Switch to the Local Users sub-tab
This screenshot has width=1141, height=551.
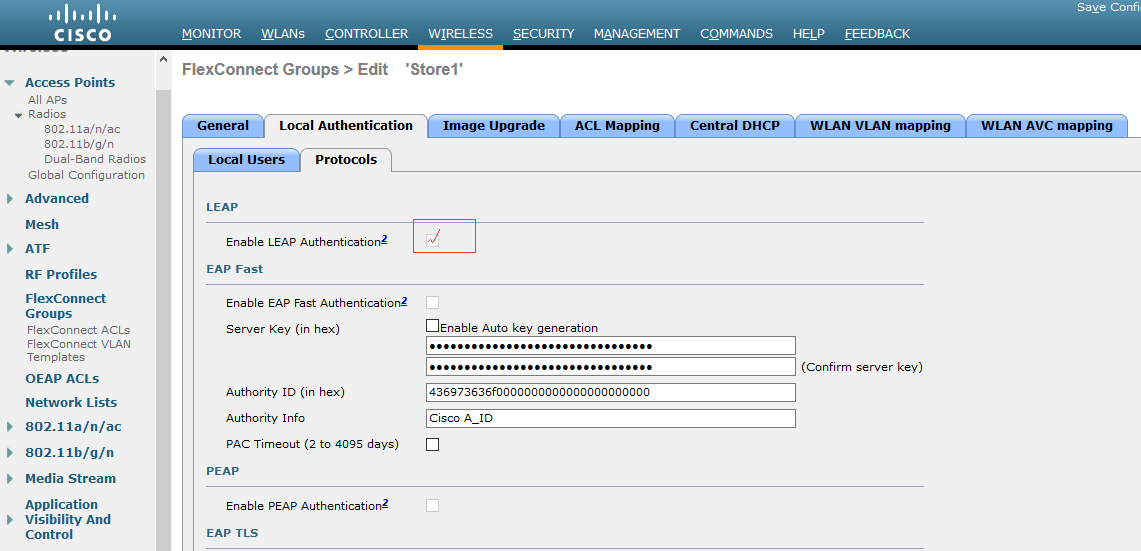(x=247, y=159)
